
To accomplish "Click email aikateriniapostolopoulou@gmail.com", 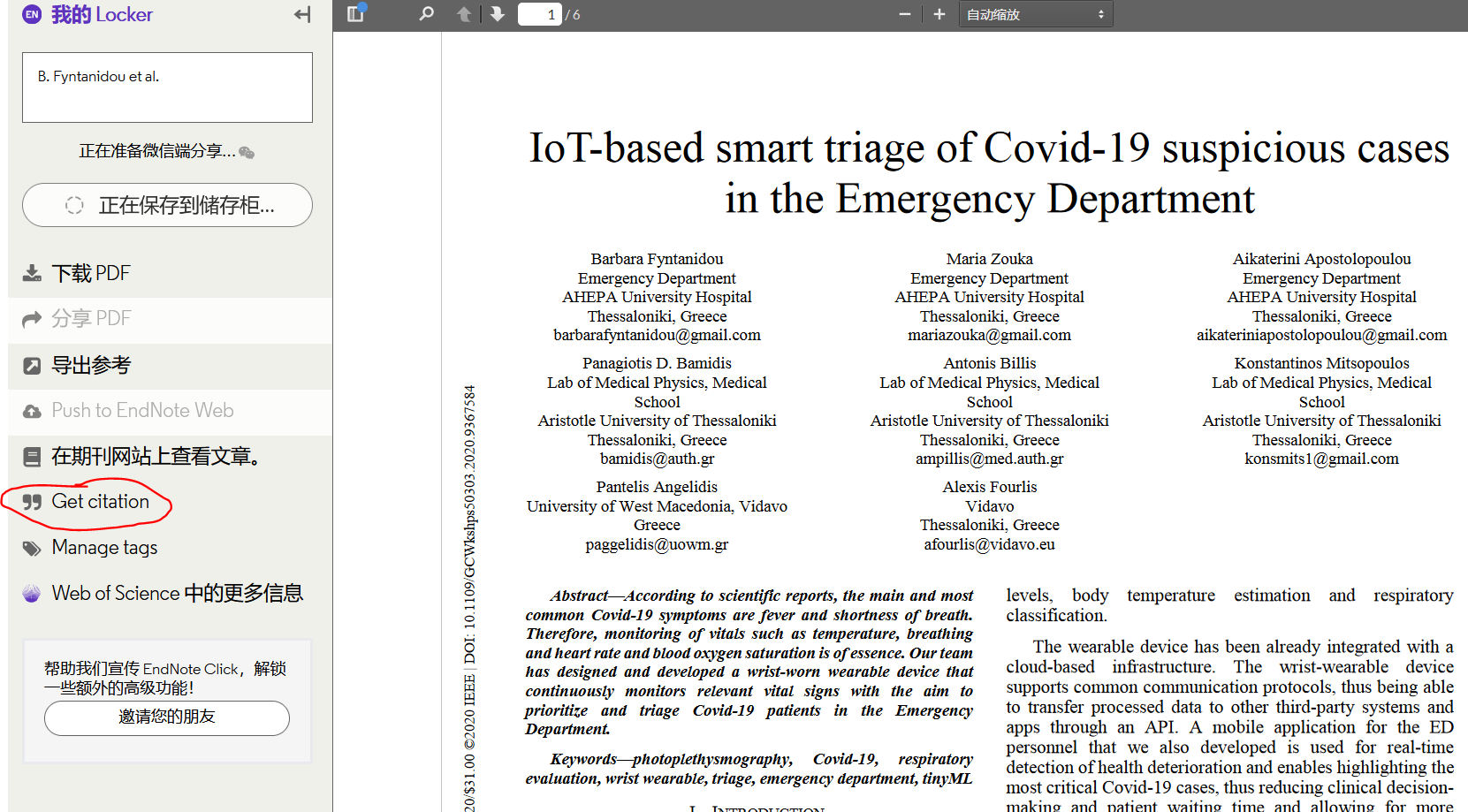I will coord(1321,336).
